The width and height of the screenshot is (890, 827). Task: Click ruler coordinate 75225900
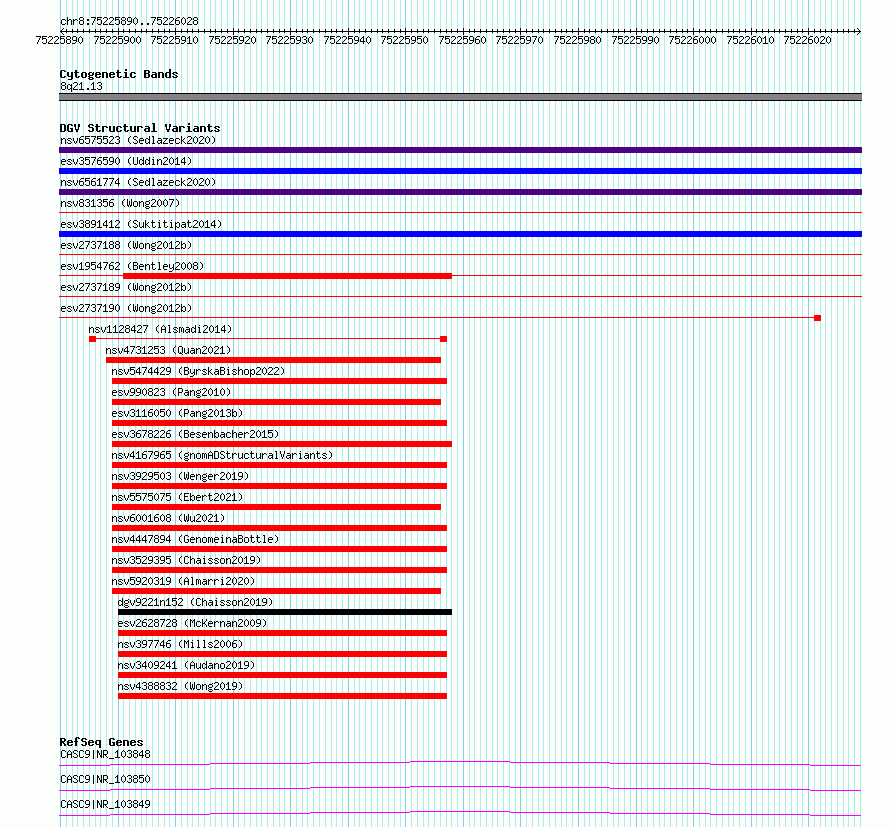tap(117, 40)
